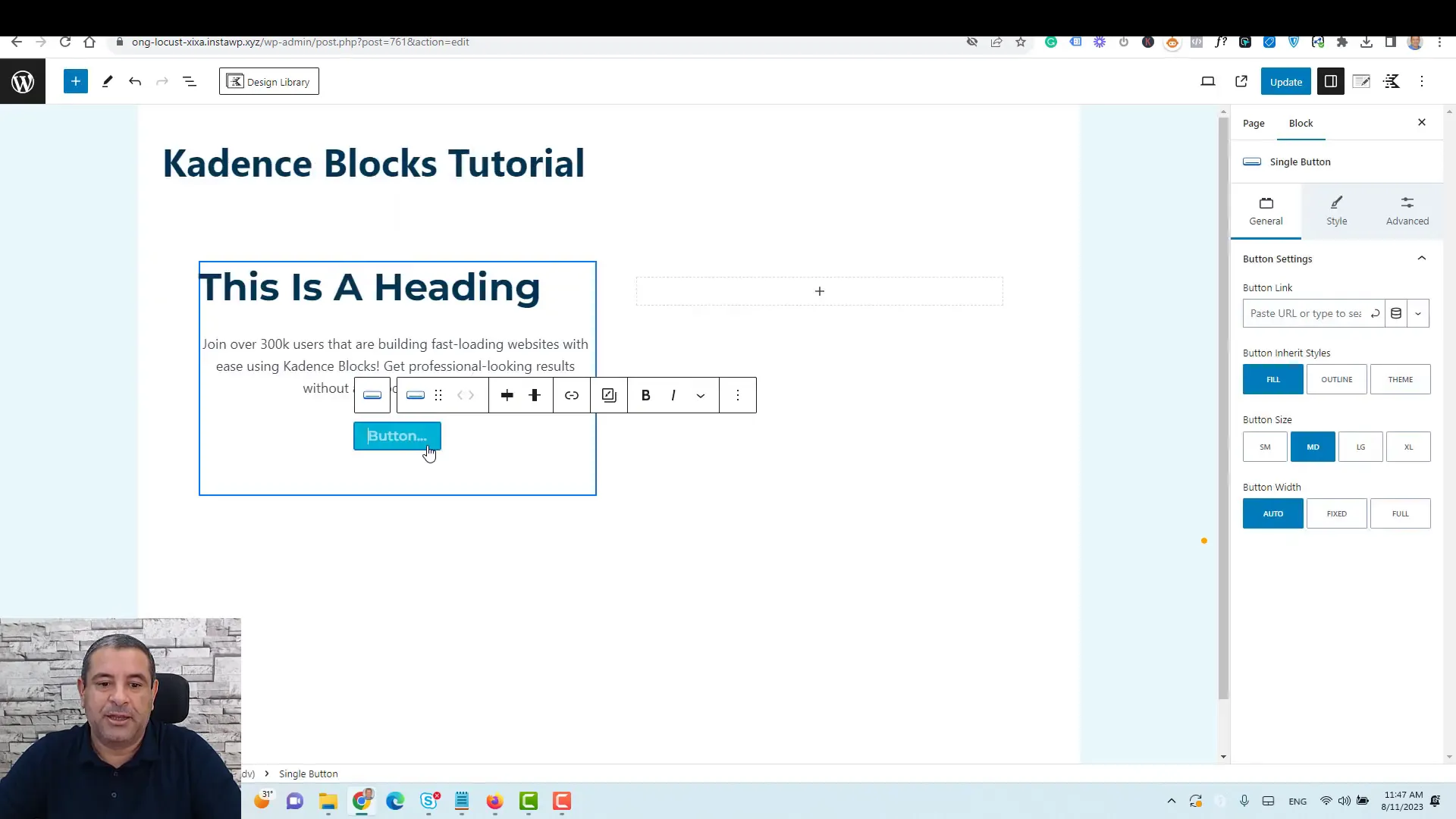The height and width of the screenshot is (819, 1456).
Task: Open Microsoft Edge from the taskbar
Action: [x=395, y=801]
